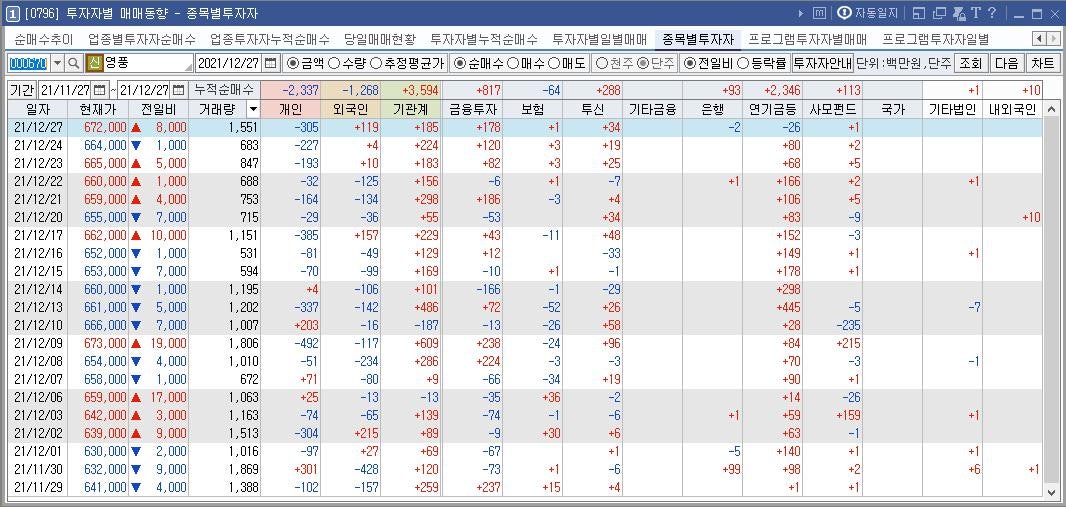1066x507 pixels.
Task: Click the 21/11/27 period start field
Action: click(65, 90)
